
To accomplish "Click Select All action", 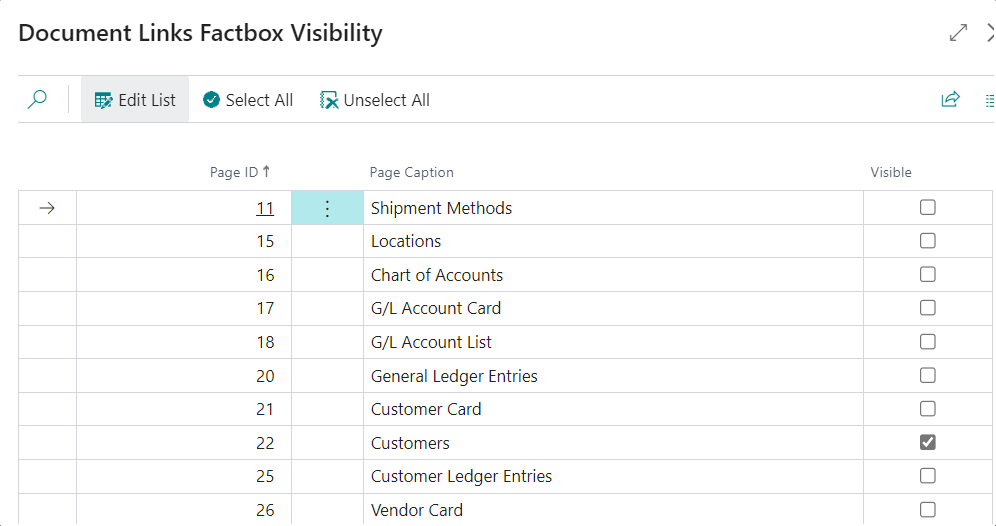I will click(248, 100).
